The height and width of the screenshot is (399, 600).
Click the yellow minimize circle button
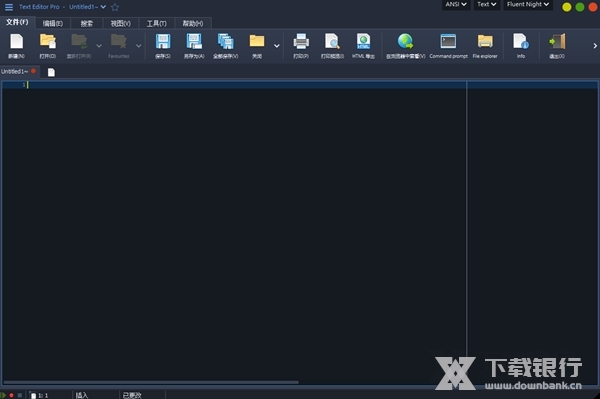[567, 7]
